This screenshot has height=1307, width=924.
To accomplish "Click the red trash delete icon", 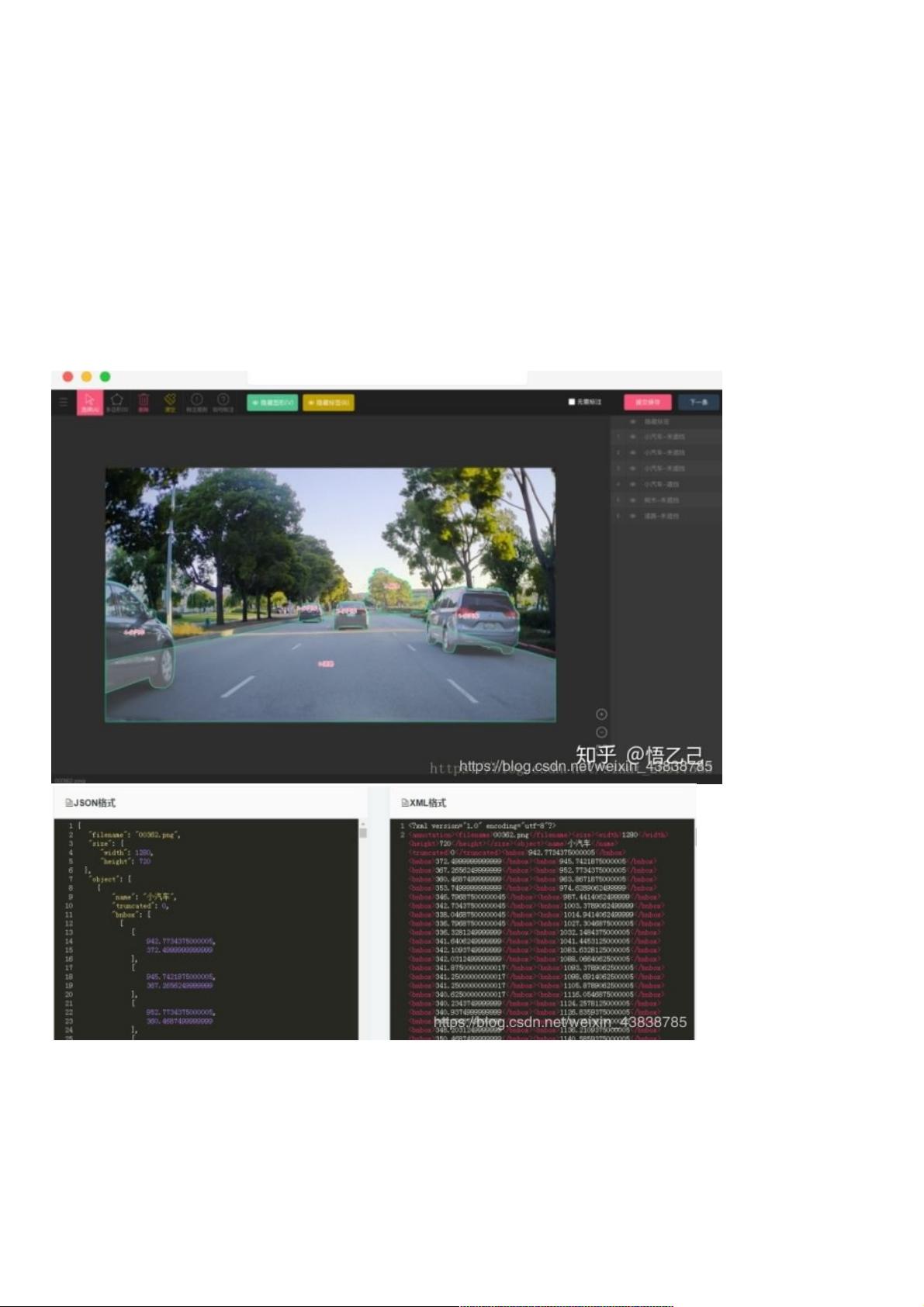I will click(x=144, y=402).
